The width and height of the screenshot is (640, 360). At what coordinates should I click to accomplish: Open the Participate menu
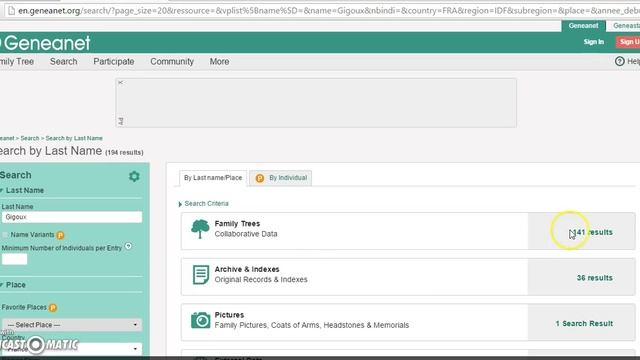coord(113,62)
